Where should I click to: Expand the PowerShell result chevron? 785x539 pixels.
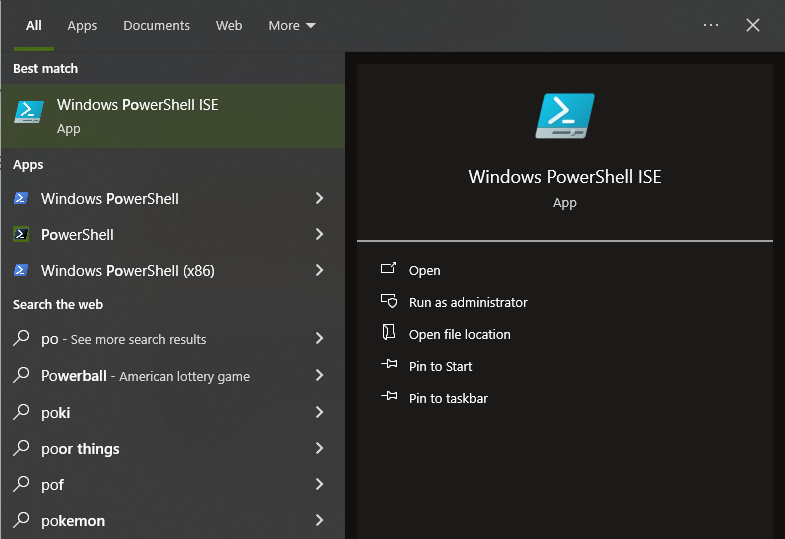coord(319,234)
